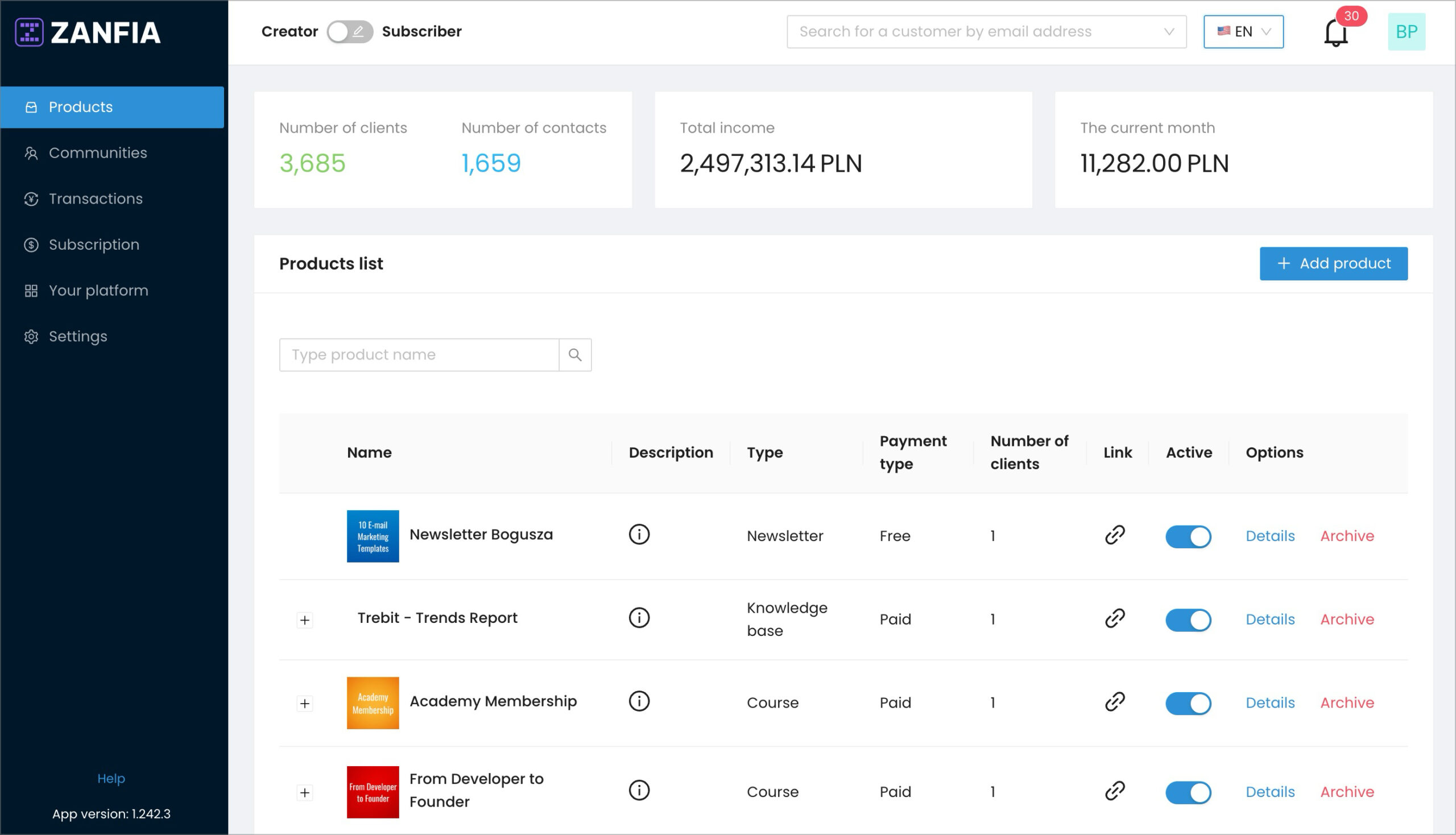Click the product search magnifier icon
The width and height of the screenshot is (1456, 835).
574,355
